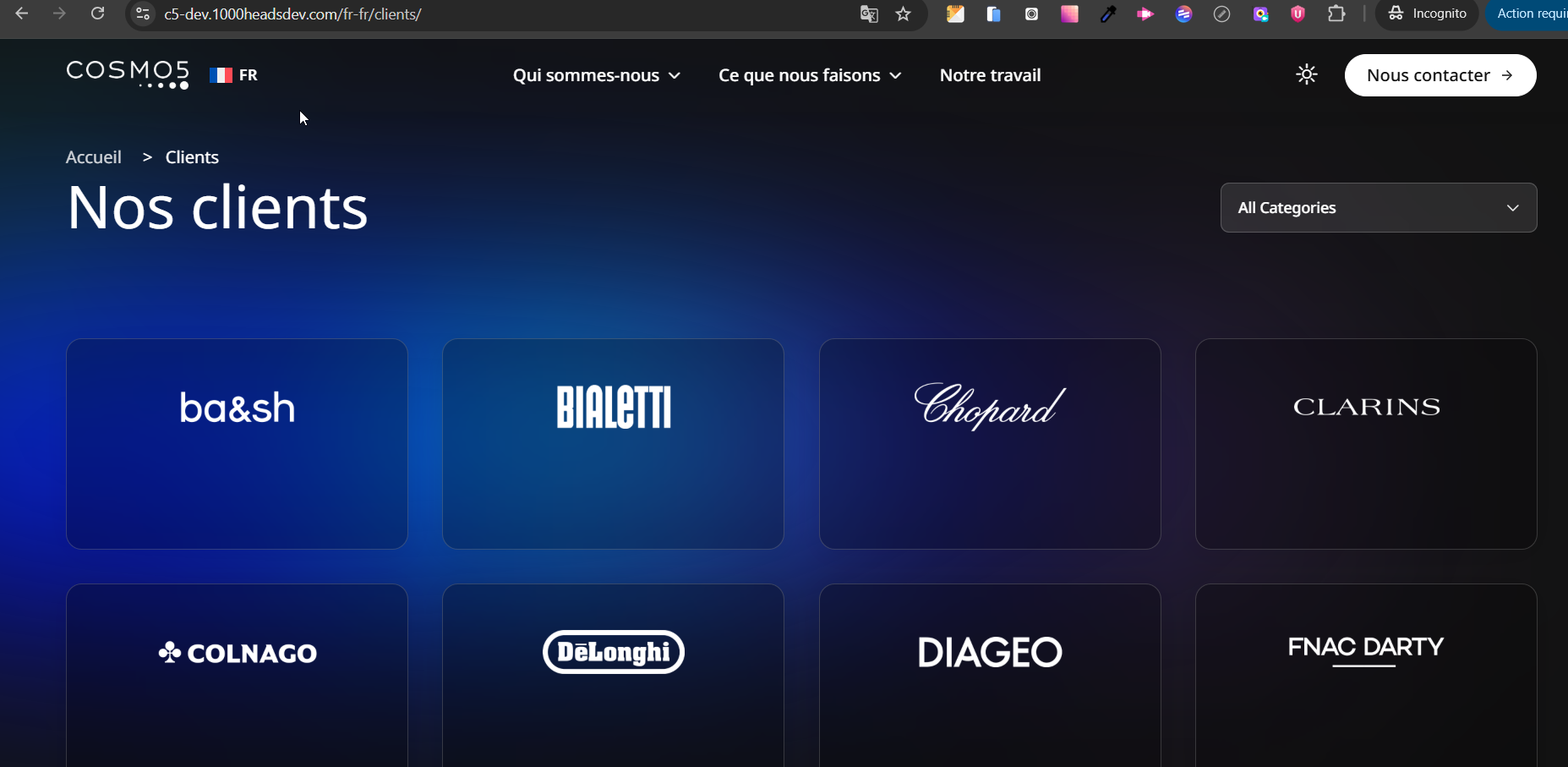This screenshot has height=767, width=1568.
Task: Open the Clarins client card
Action: click(x=1366, y=444)
